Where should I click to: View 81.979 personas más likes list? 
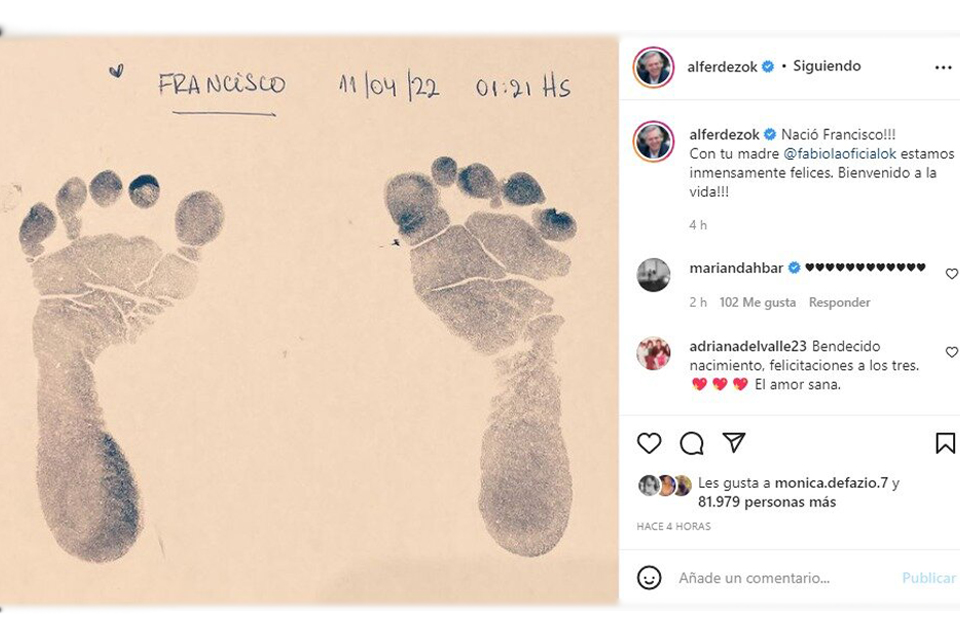coord(767,502)
